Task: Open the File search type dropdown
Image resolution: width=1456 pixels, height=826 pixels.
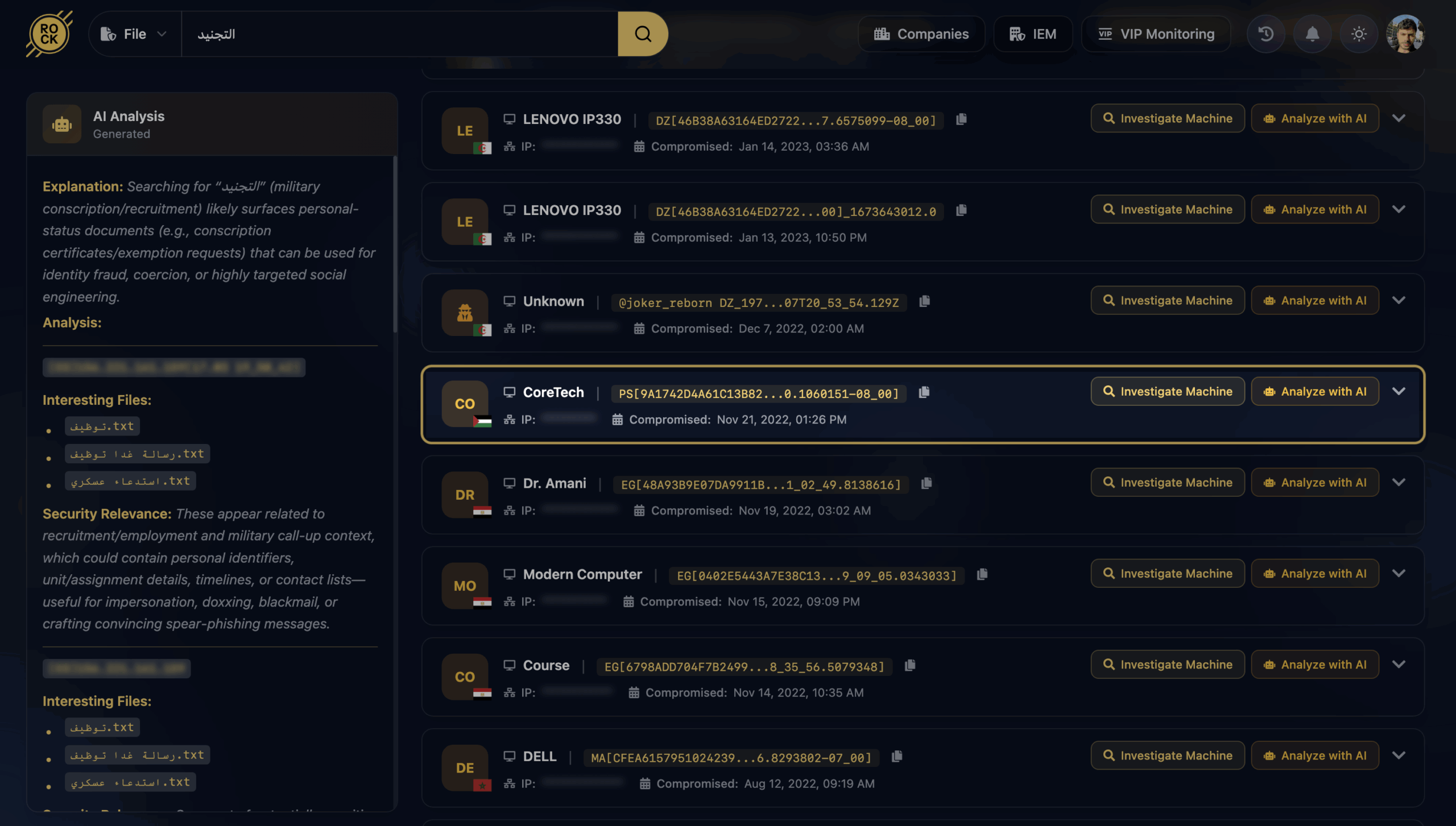Action: [134, 34]
